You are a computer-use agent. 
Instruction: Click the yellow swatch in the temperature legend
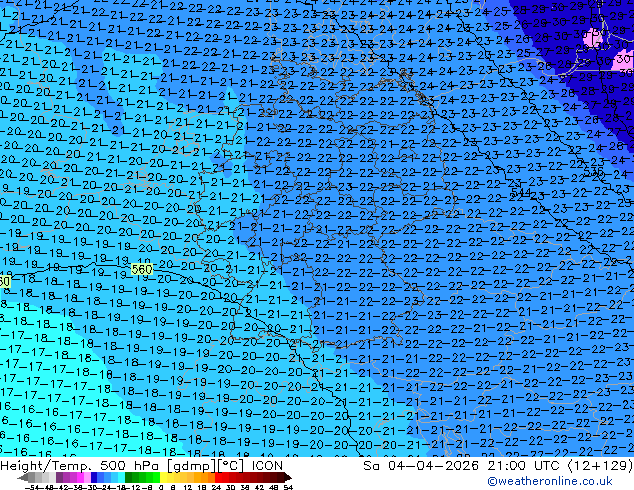(x=163, y=478)
